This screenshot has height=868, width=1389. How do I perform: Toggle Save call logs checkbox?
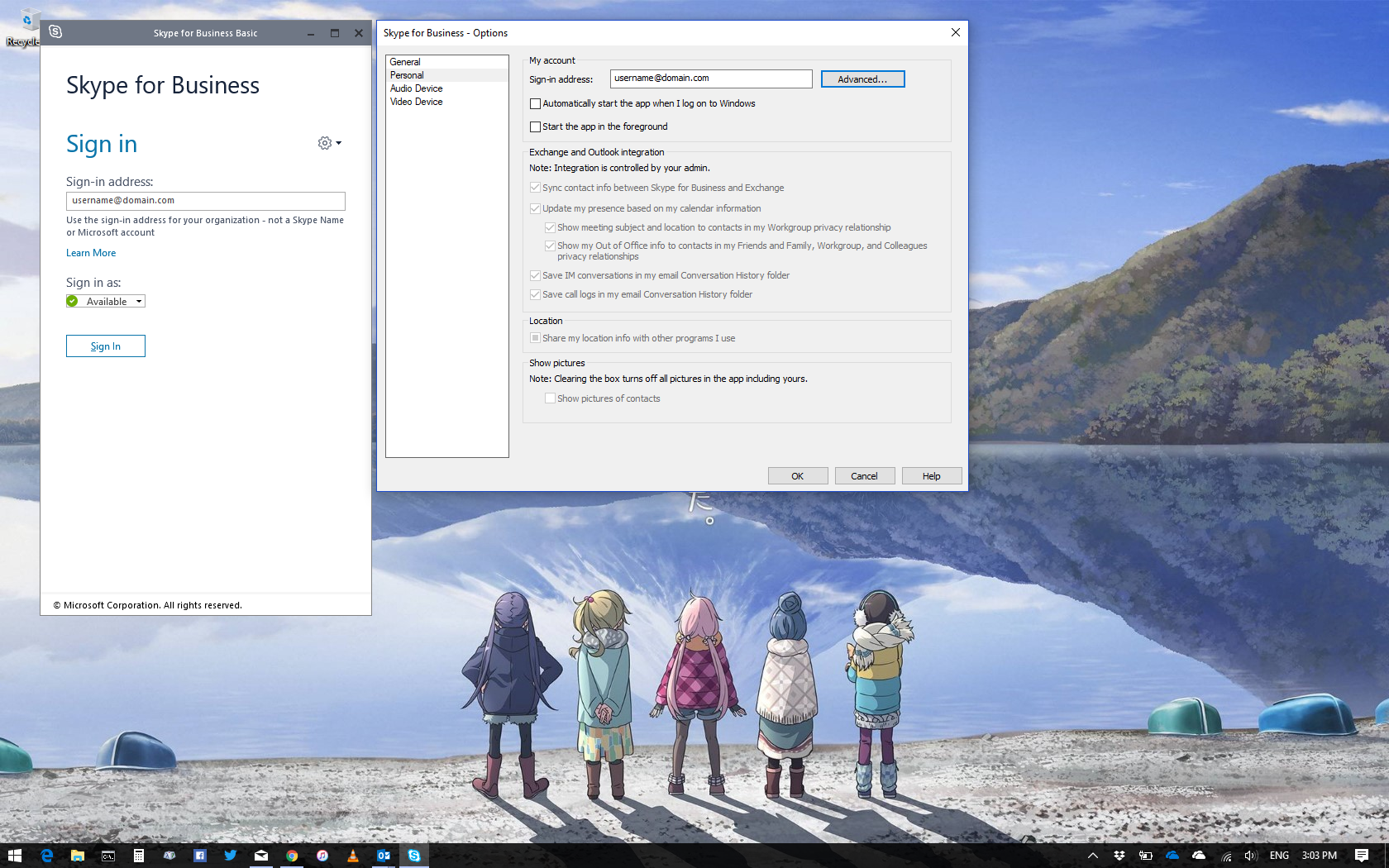(x=535, y=294)
